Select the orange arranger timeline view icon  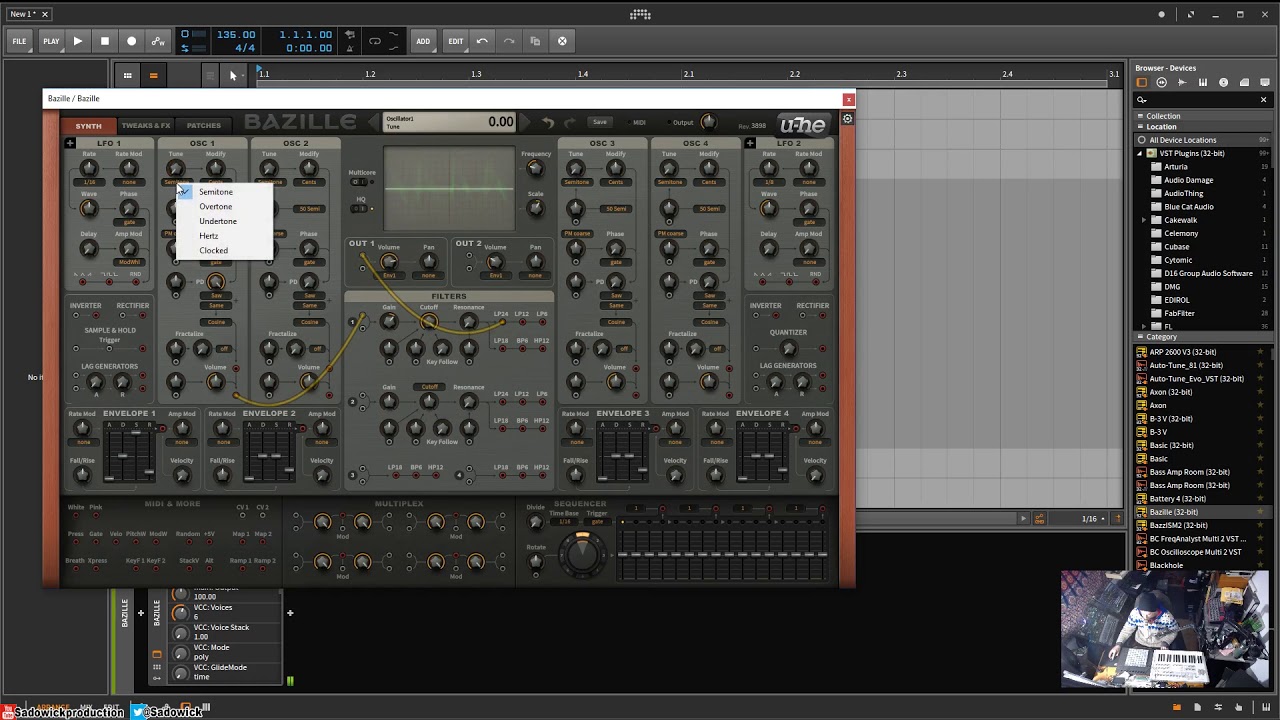[153, 75]
